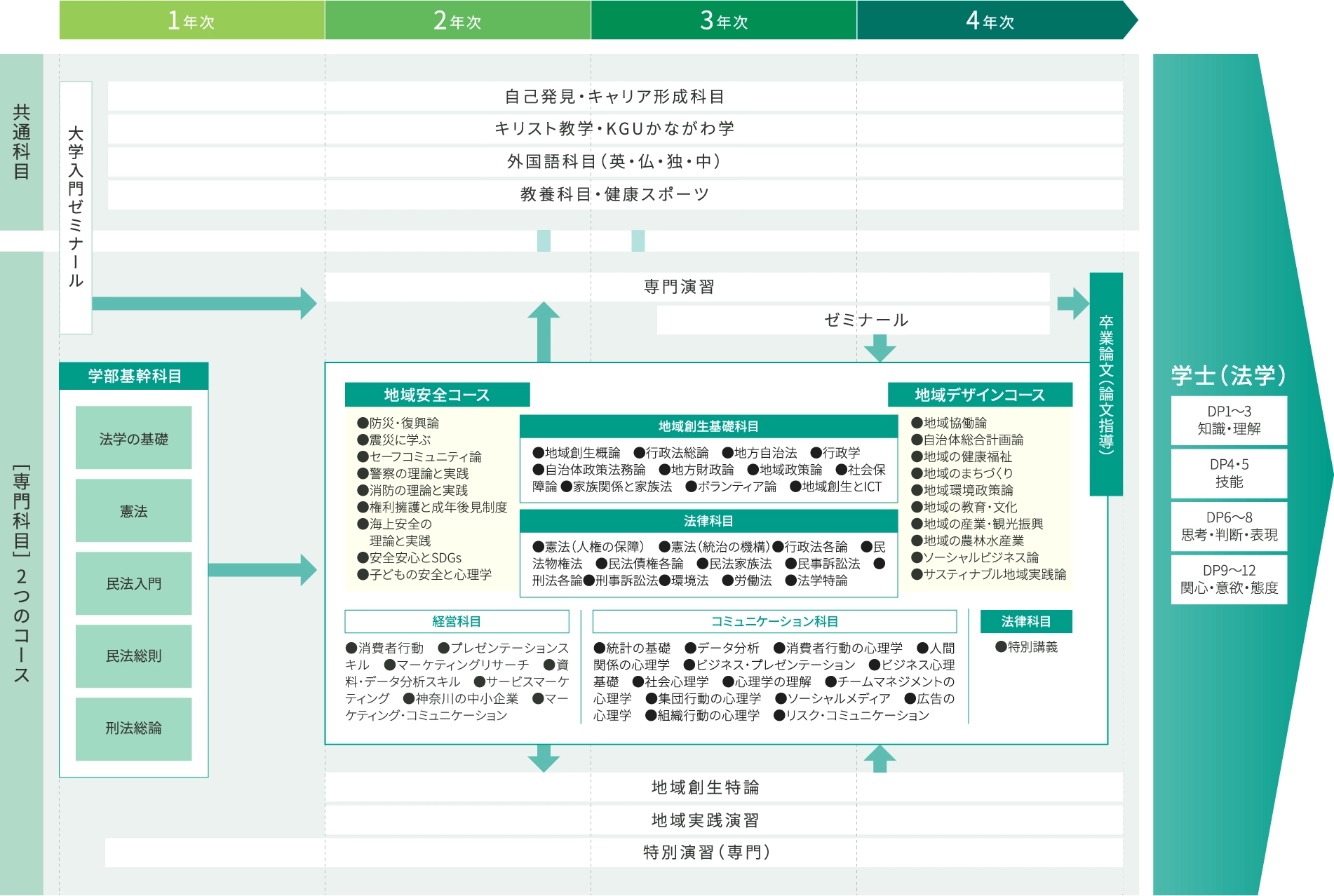The height and width of the screenshot is (896, 1334).
Task: Select the 震災に学ぶ course item
Action: pyautogui.click(x=393, y=440)
